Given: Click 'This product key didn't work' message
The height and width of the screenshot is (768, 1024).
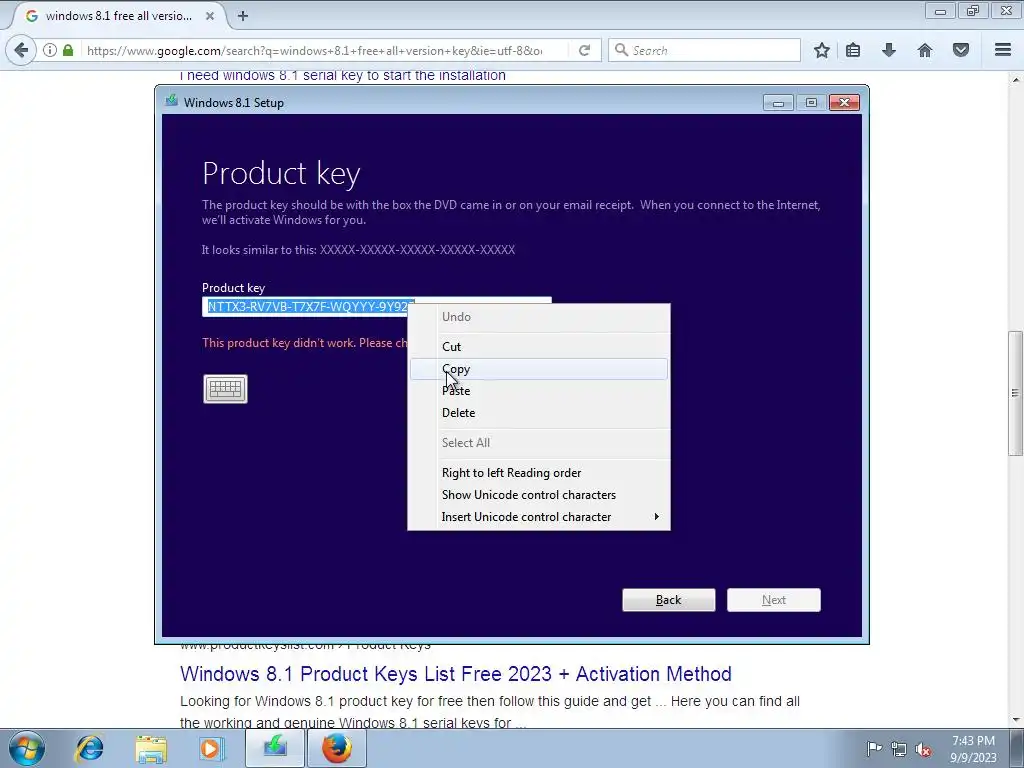Looking at the screenshot, I should (305, 343).
